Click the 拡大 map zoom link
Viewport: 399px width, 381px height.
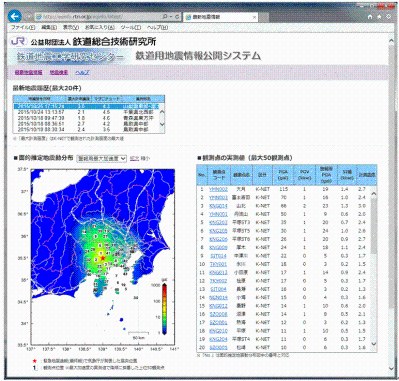[134, 158]
